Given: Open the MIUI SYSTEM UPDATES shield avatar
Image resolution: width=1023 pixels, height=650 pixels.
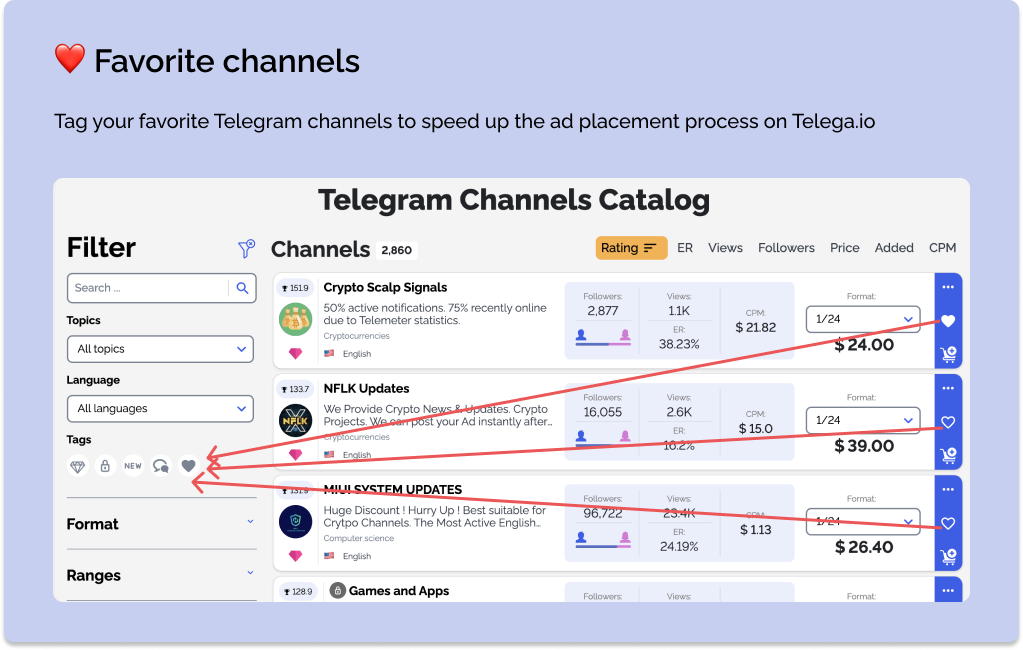Looking at the screenshot, I should 296,521.
